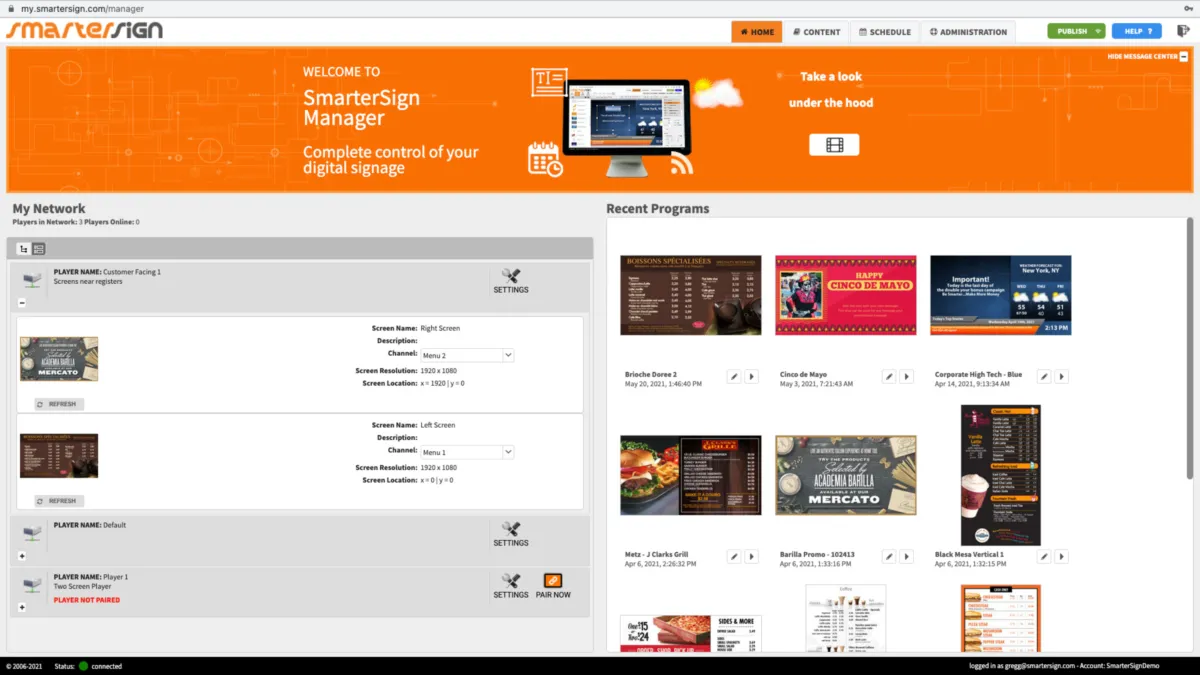Edit the Barilla Promo - 102413 program
Screen dimensions: 1200x675
[x=889, y=556]
